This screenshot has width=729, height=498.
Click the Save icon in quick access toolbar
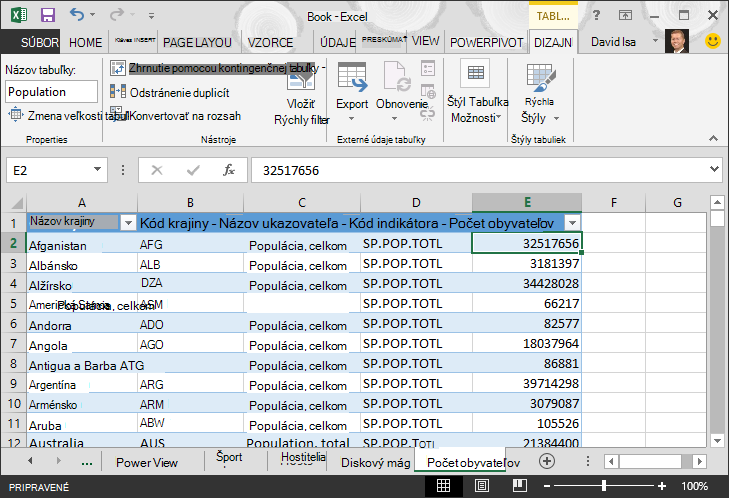coord(47,15)
